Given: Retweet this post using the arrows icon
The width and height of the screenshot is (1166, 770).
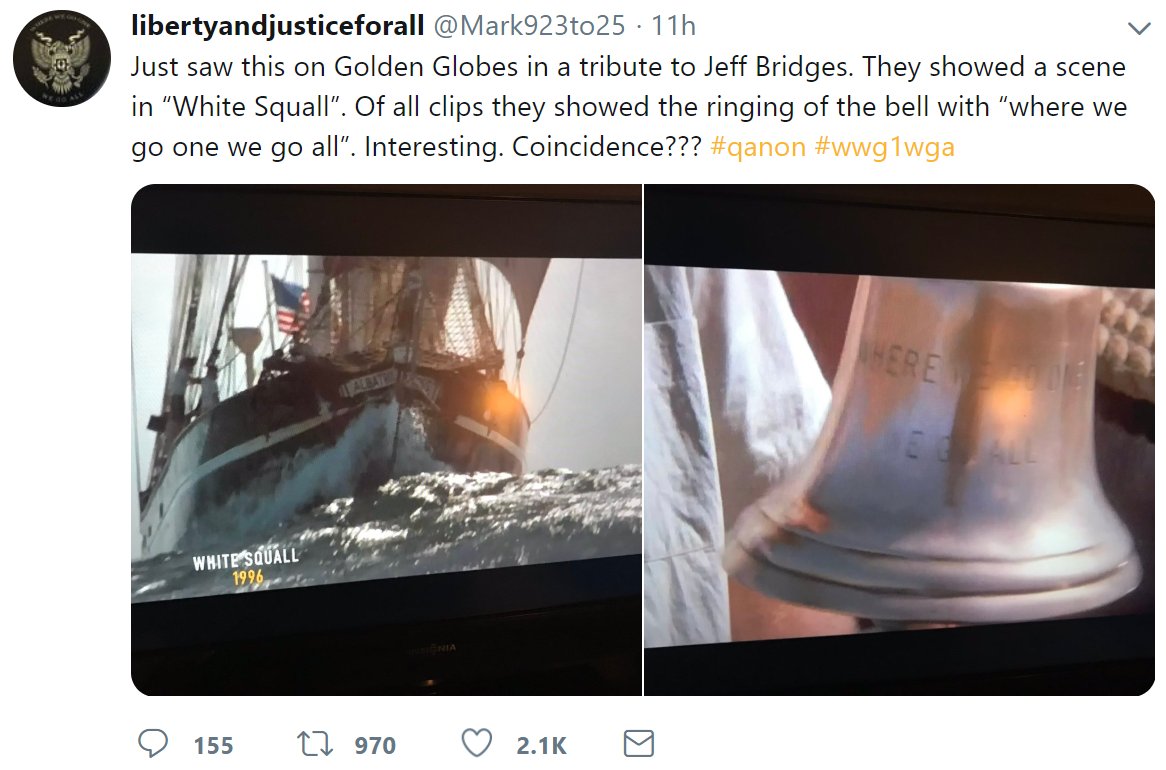Looking at the screenshot, I should point(315,744).
